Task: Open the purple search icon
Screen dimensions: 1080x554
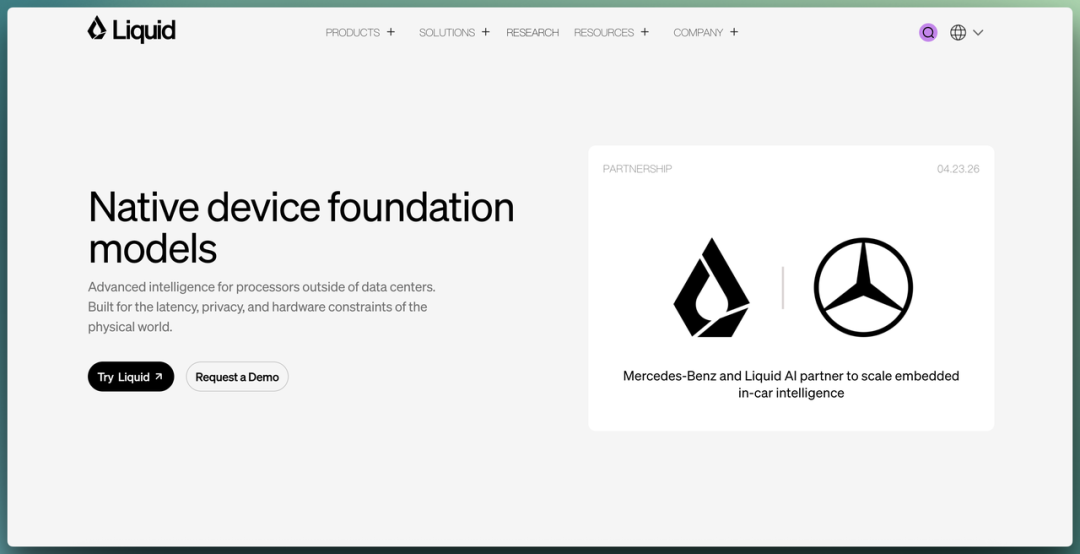Action: [x=928, y=32]
